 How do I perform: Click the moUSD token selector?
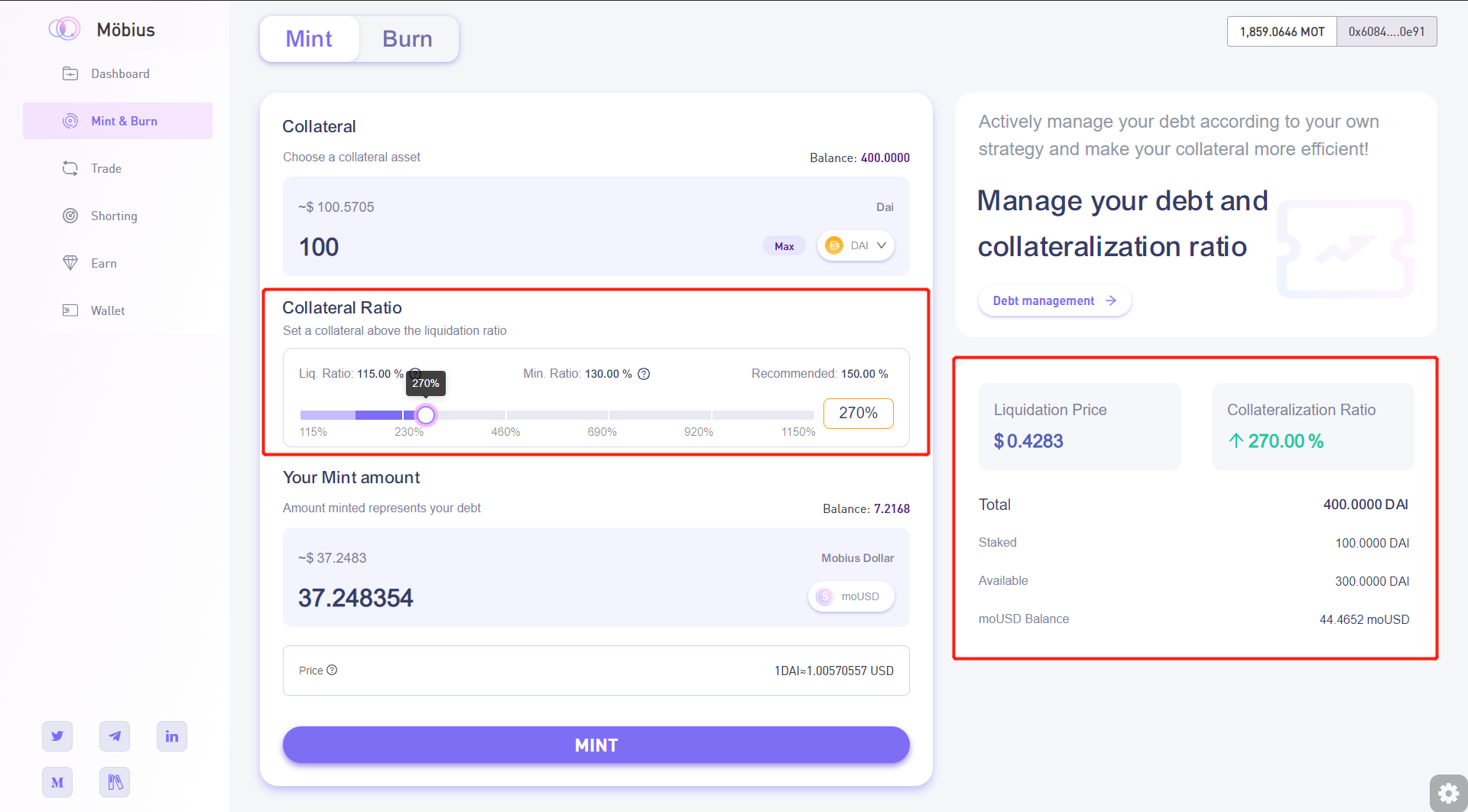tap(851, 596)
